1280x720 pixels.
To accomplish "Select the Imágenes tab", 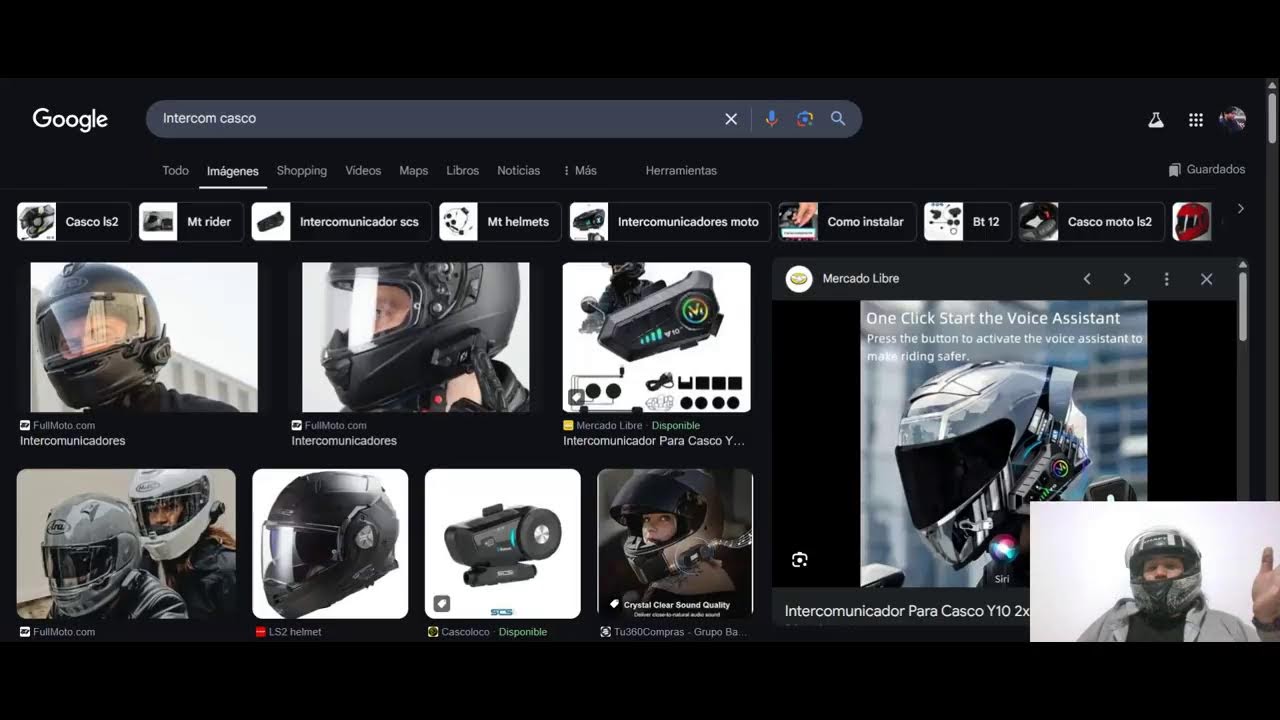I will pyautogui.click(x=233, y=171).
